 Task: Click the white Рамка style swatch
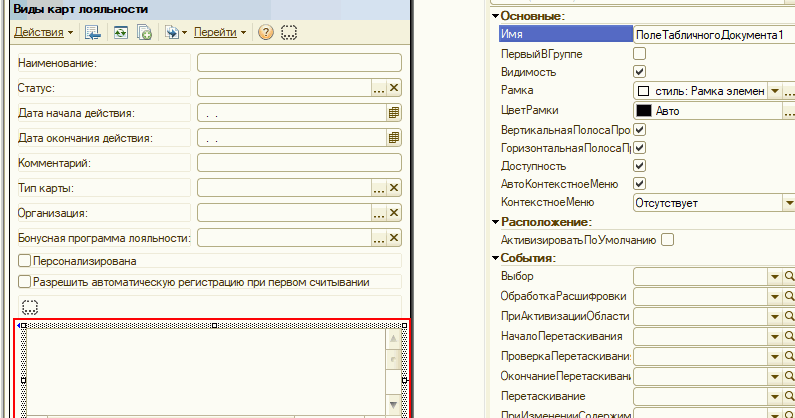(x=643, y=91)
